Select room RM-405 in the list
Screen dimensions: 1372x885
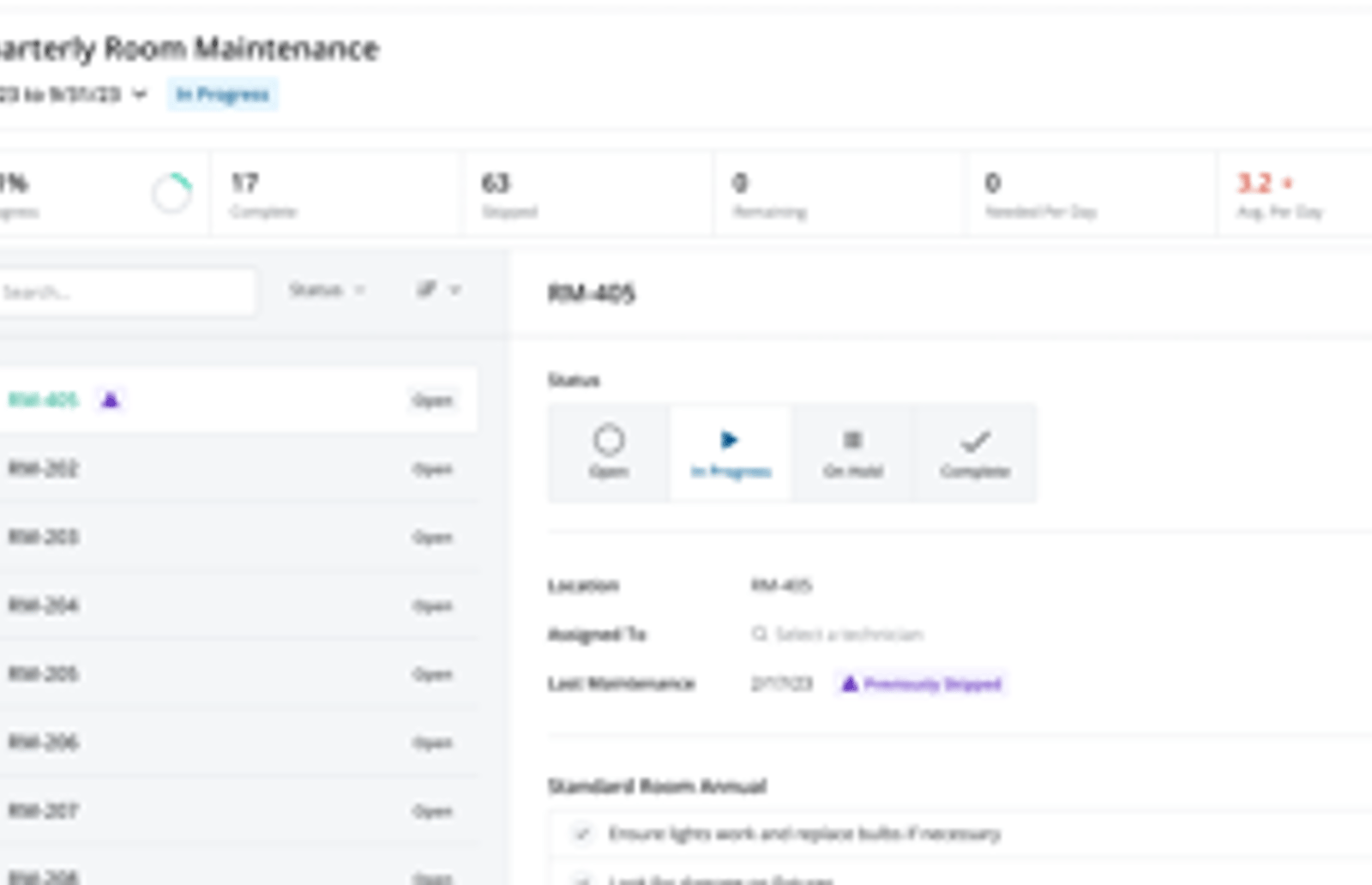[238, 400]
